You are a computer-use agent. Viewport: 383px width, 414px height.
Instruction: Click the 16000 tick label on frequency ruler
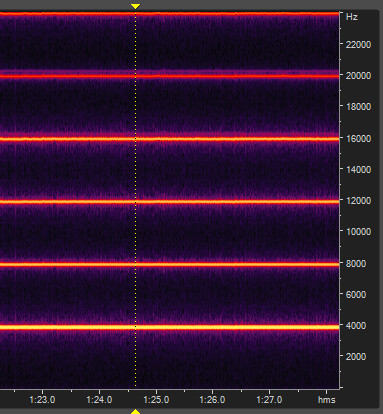(358, 138)
